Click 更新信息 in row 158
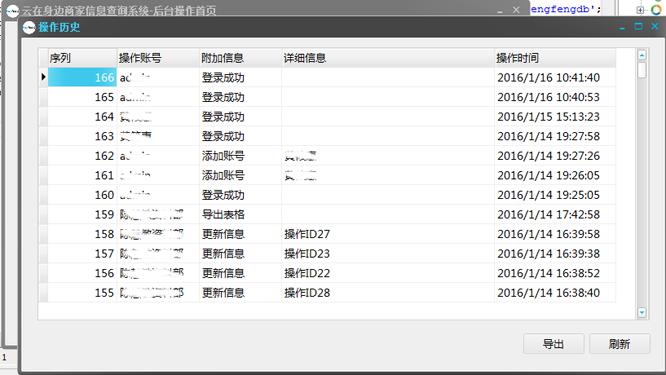 coord(223,234)
